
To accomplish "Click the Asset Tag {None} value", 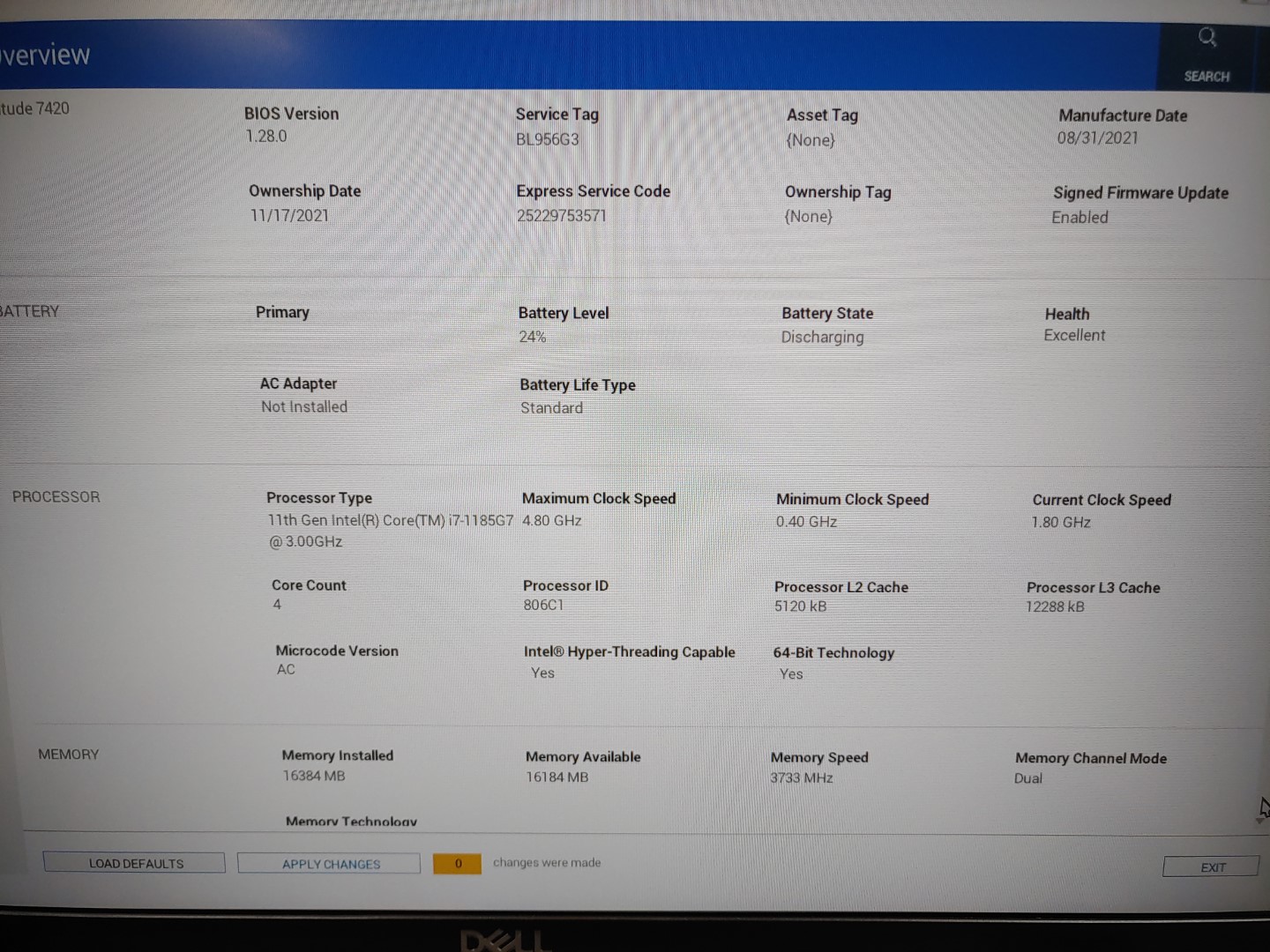I will (811, 140).
